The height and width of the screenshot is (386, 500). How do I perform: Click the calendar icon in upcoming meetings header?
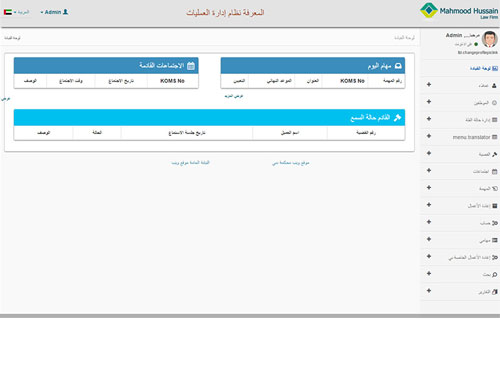point(191,66)
